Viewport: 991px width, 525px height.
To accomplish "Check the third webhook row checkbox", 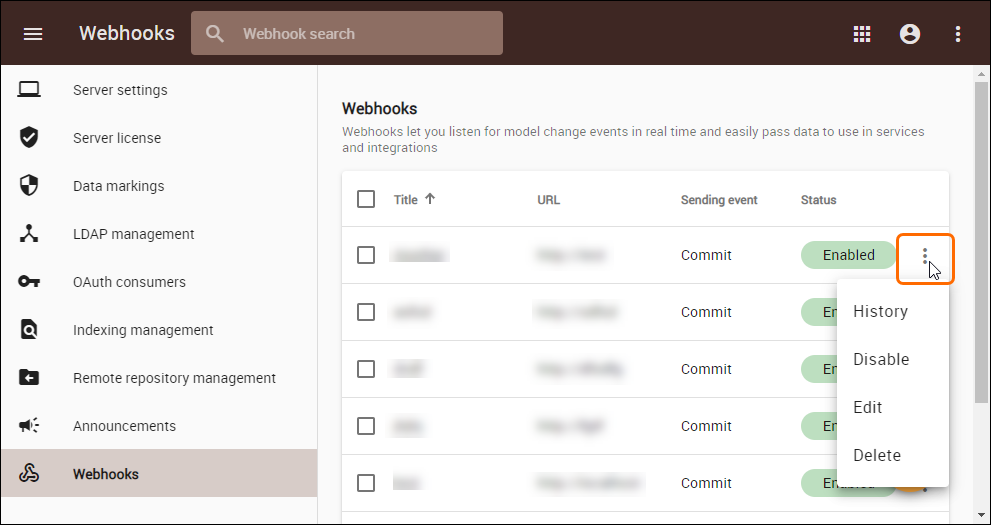I will pos(366,369).
